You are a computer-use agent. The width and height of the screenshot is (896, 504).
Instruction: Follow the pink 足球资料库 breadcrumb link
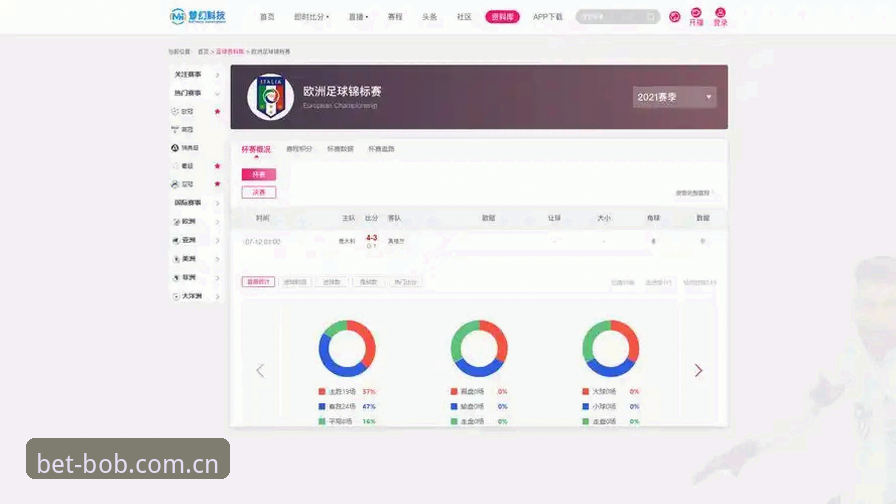230,51
